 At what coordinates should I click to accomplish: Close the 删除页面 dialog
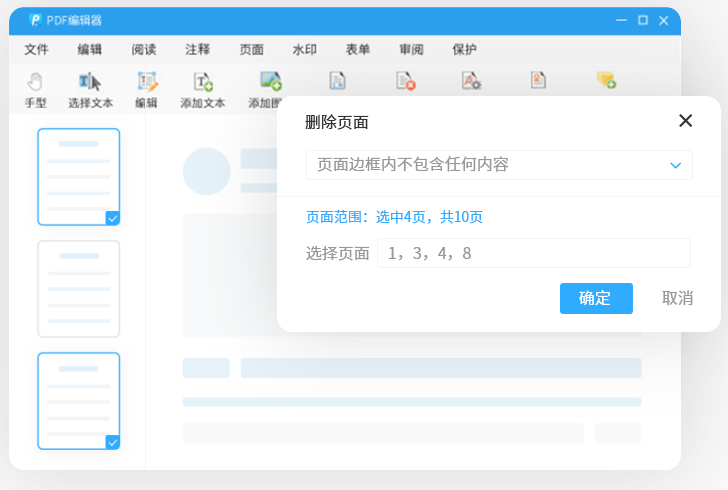coord(685,121)
